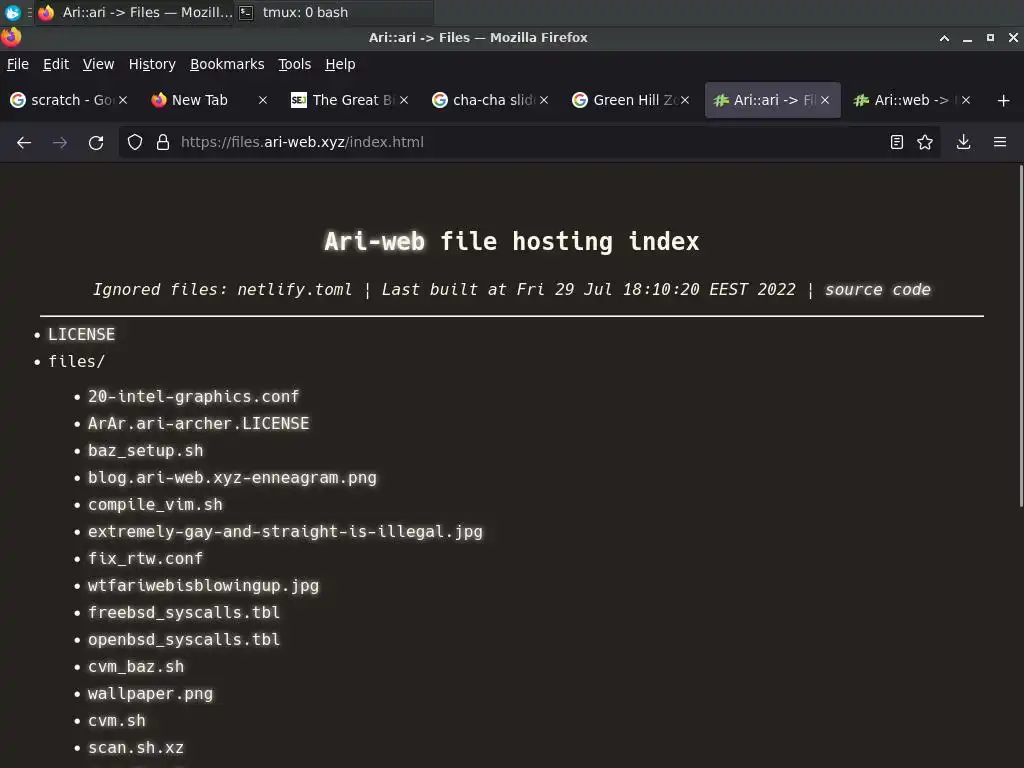The width and height of the screenshot is (1024, 768).
Task: Open a new tab with plus button
Action: tap(1004, 101)
